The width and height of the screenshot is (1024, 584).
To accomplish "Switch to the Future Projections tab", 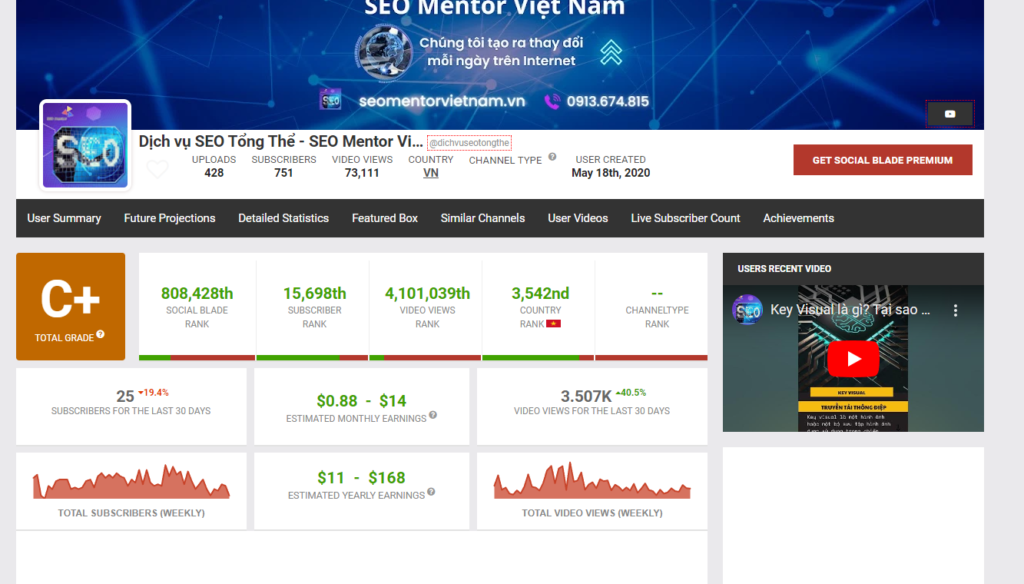I will (170, 218).
